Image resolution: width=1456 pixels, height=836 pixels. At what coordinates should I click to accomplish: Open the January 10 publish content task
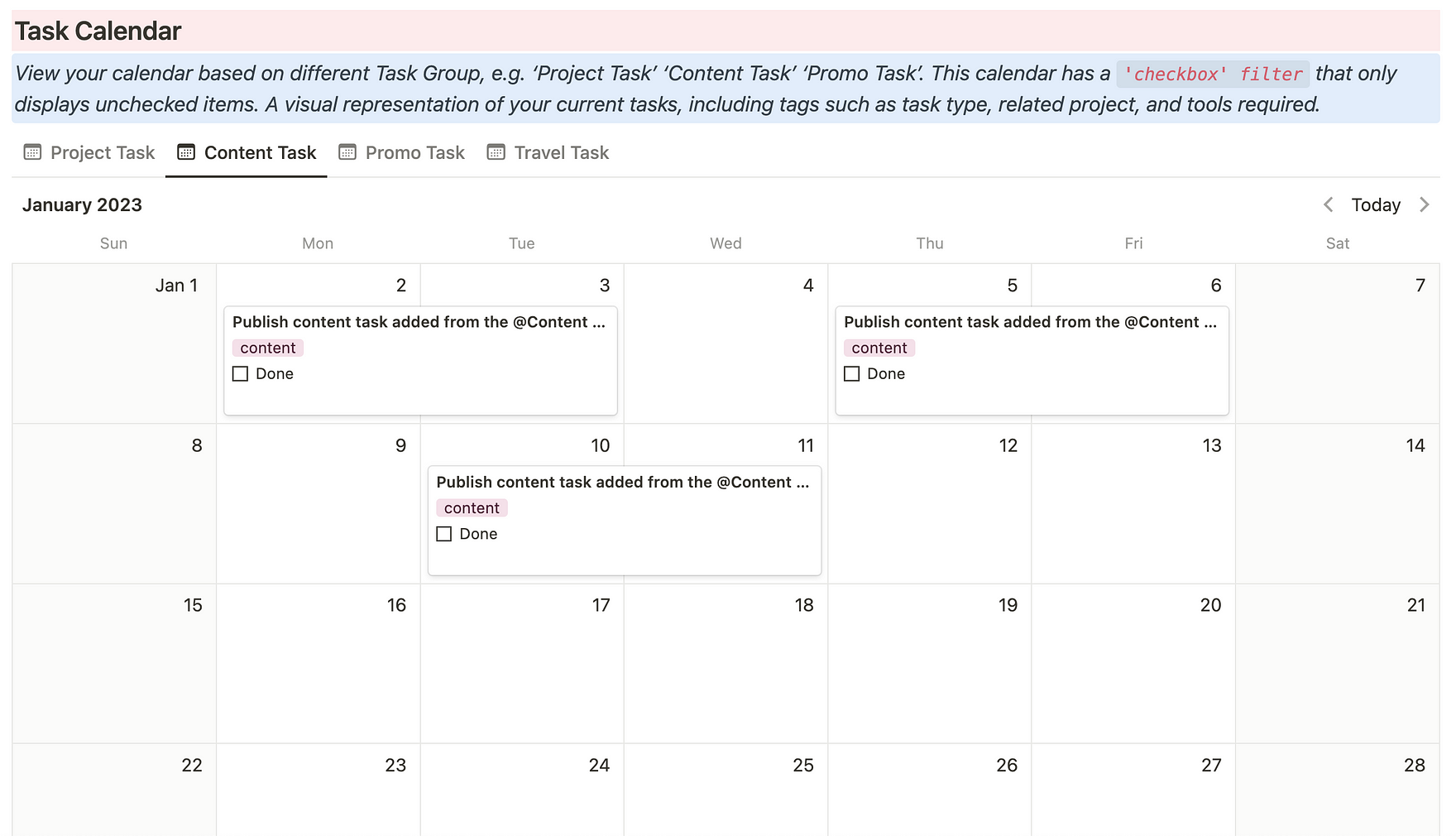pos(622,483)
